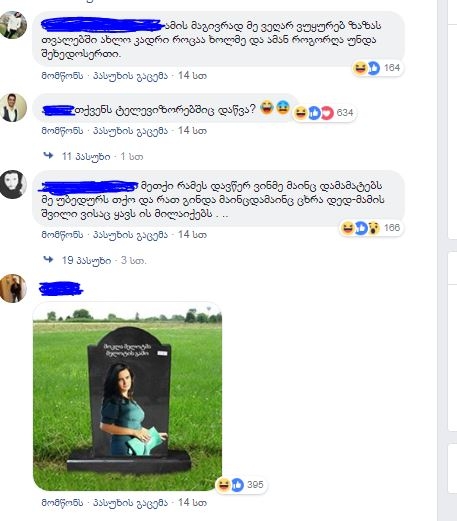The width and height of the screenshot is (457, 521).
Task: Like the tombstone image comment
Action: coord(62,503)
